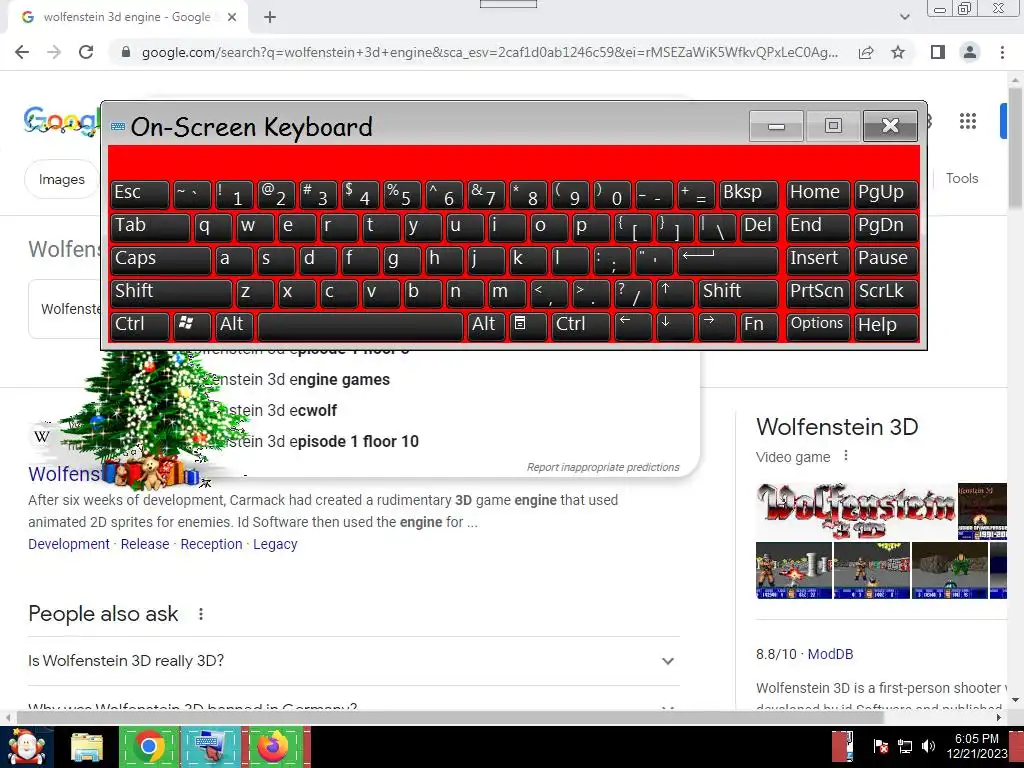Tap the down arrow key on keyboard
The width and height of the screenshot is (1024, 768).
[675, 327]
